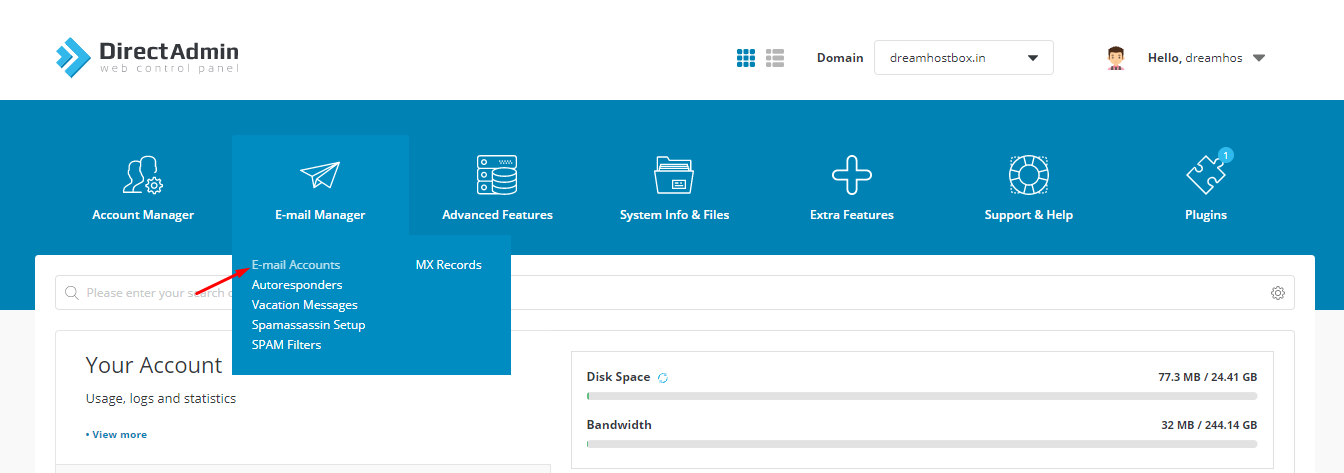This screenshot has height=473, width=1344.
Task: Open search settings gear icon
Action: point(1277,293)
